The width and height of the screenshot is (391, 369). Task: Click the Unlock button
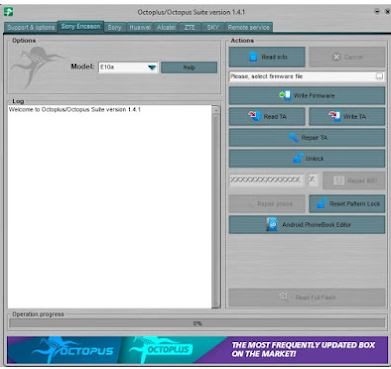[x=307, y=159]
